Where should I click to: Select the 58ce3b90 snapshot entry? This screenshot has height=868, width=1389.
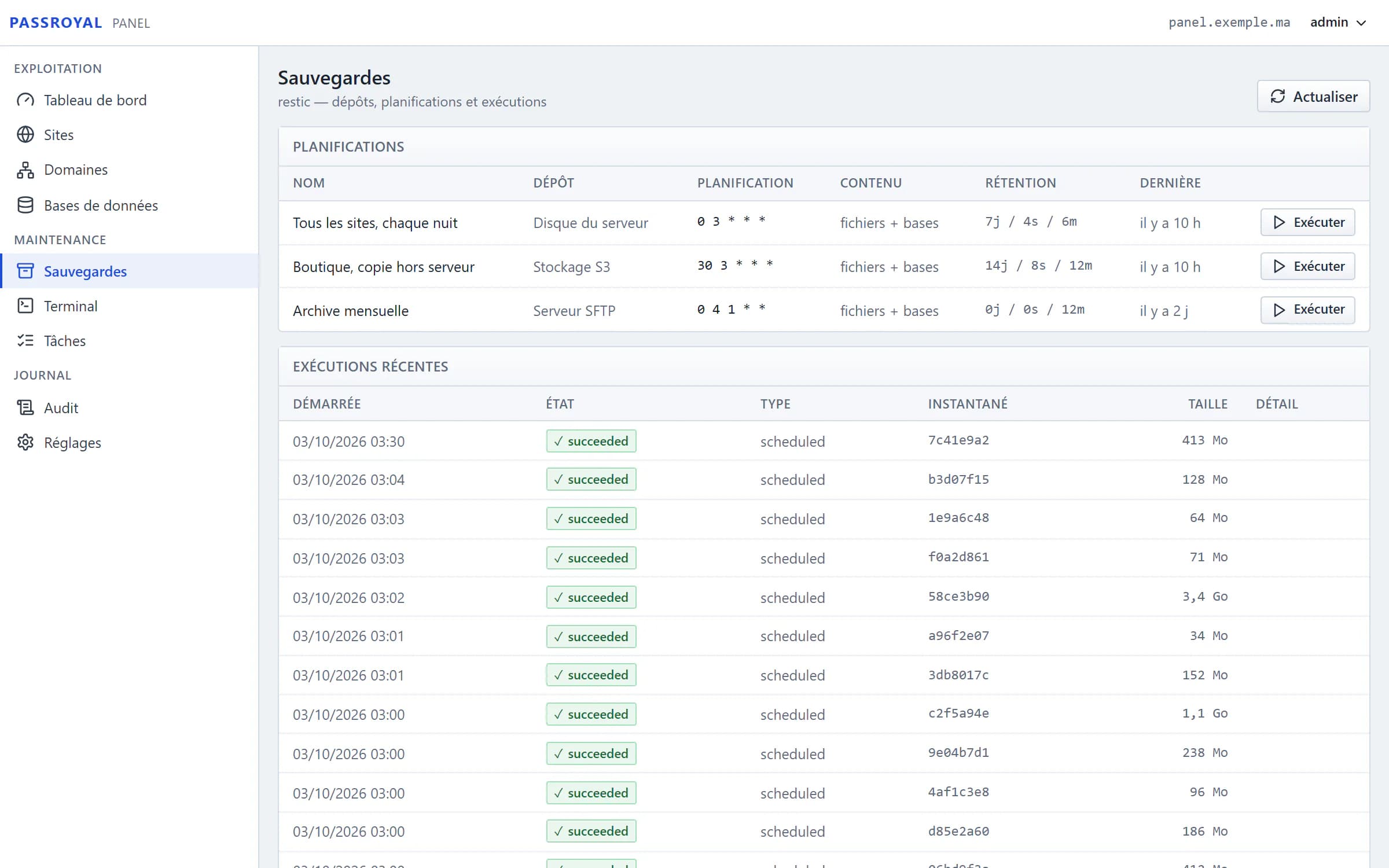coord(958,597)
